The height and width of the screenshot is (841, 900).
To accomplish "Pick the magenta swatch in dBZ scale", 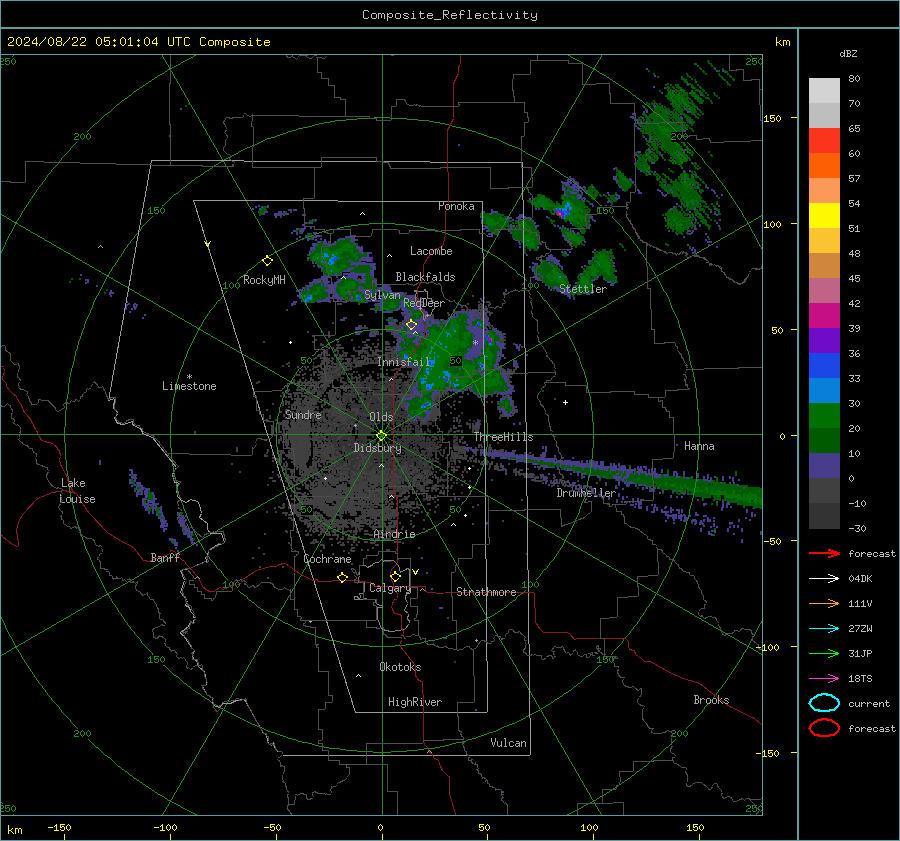I will tap(824, 316).
